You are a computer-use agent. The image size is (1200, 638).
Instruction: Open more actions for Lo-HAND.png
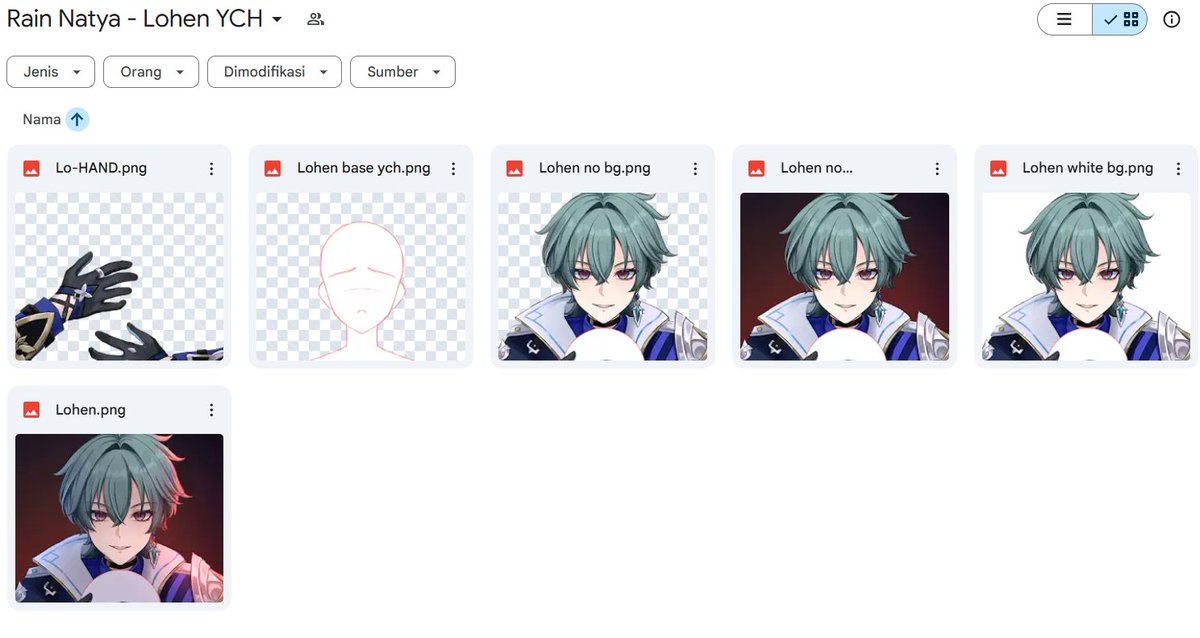coord(211,169)
